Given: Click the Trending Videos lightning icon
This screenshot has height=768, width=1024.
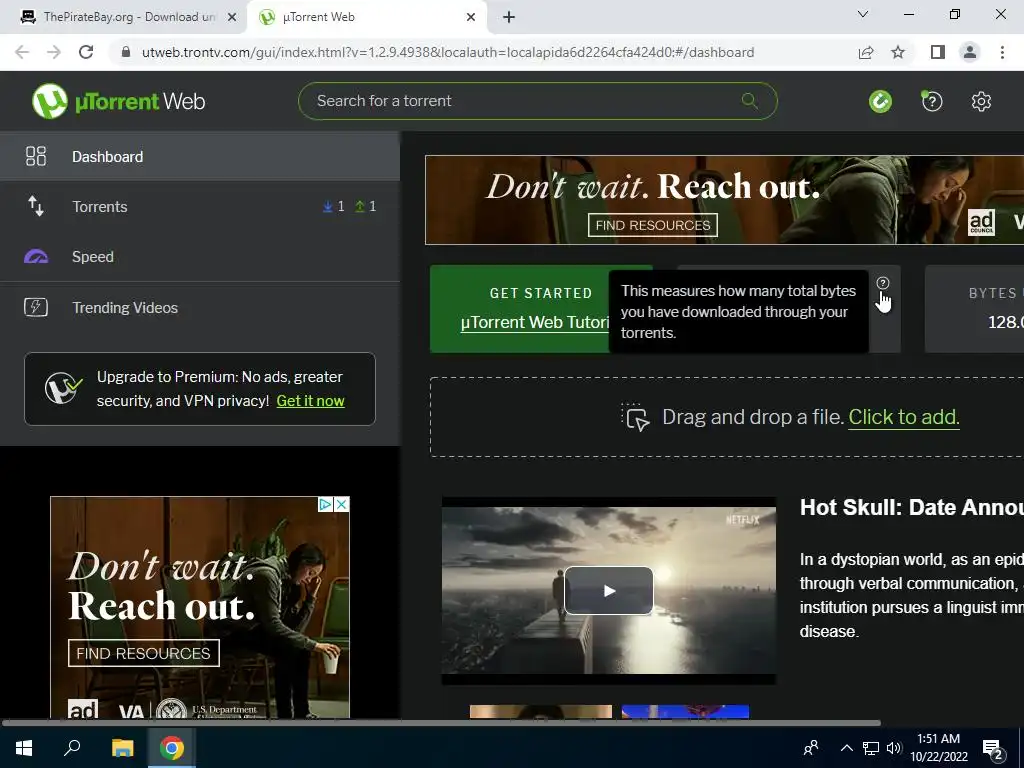Looking at the screenshot, I should click(x=36, y=307).
